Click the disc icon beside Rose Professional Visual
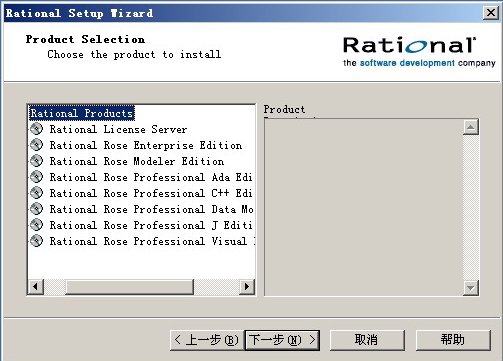Viewport: 503px width, 361px height. 37,241
